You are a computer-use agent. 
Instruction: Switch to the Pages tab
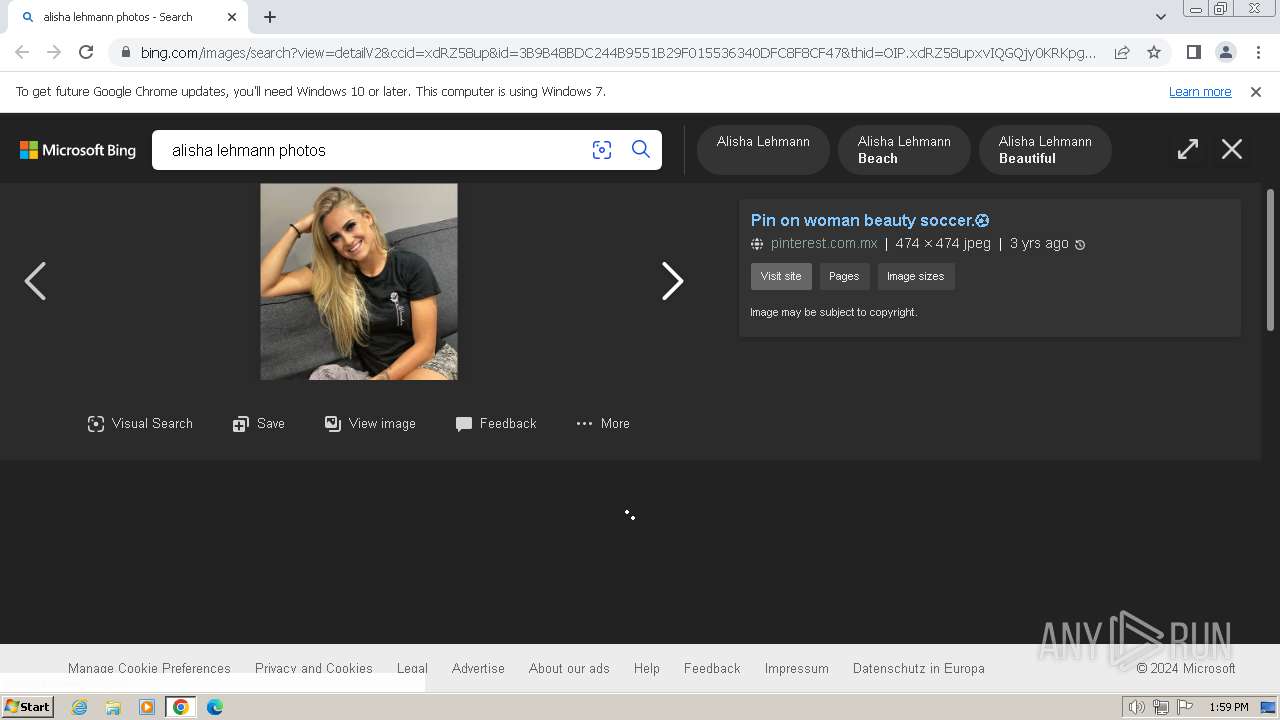(x=844, y=277)
